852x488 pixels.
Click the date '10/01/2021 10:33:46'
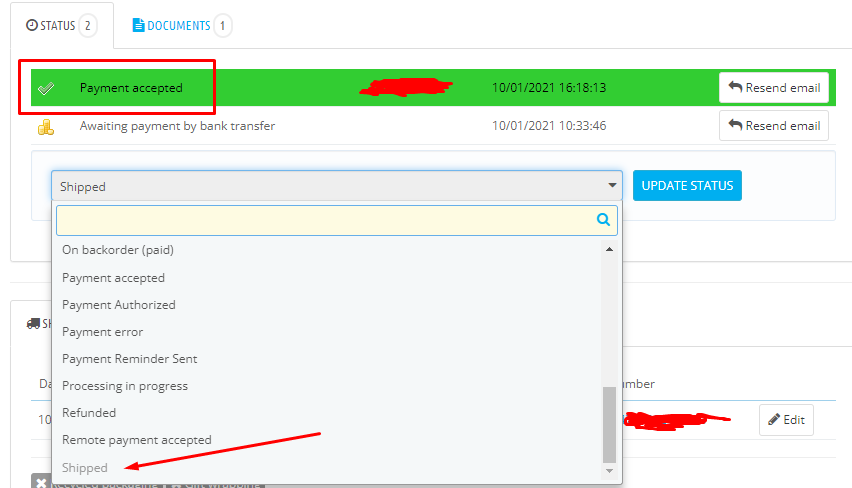[x=549, y=126]
